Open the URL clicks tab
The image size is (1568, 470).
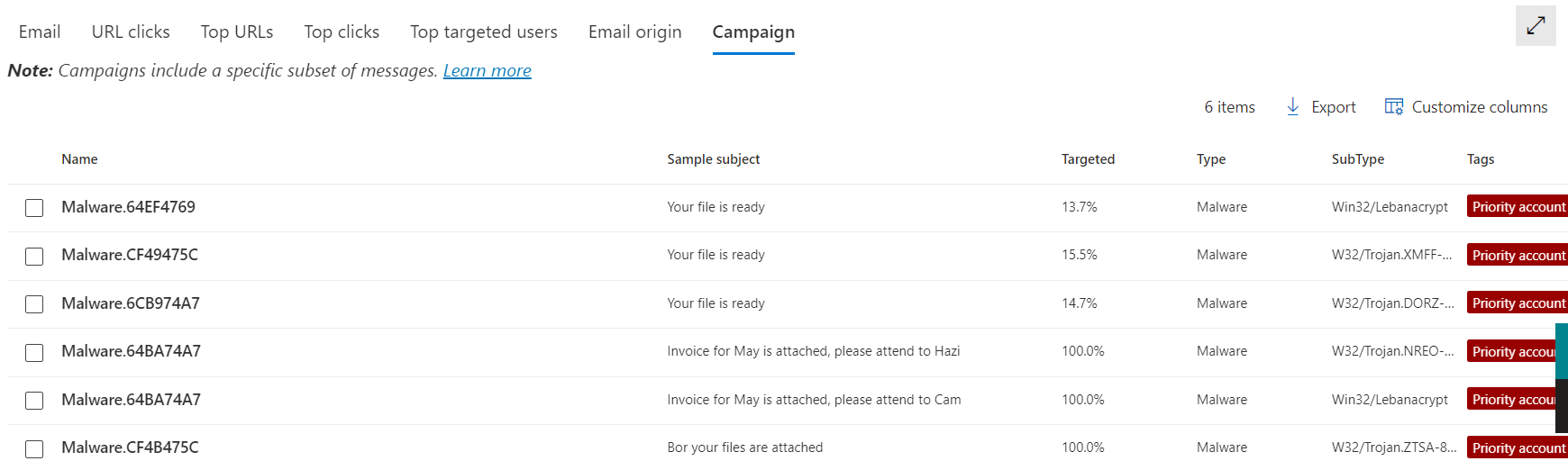coord(131,32)
